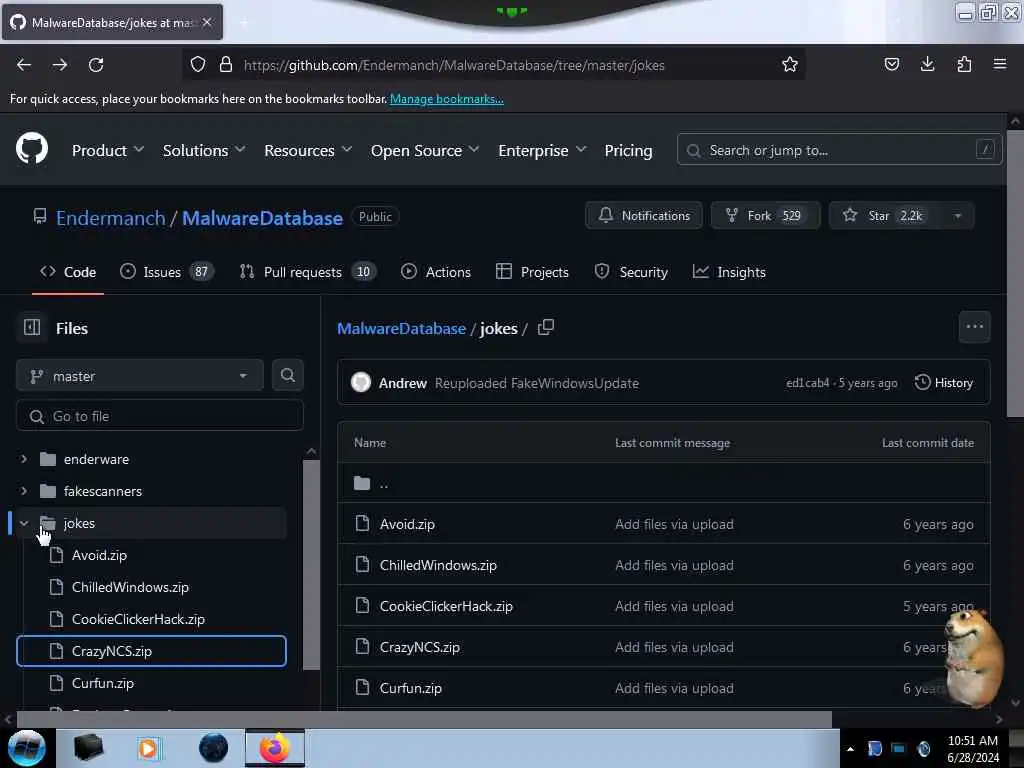
Task: Open the Pocket save icon in the toolbar
Action: point(891,64)
